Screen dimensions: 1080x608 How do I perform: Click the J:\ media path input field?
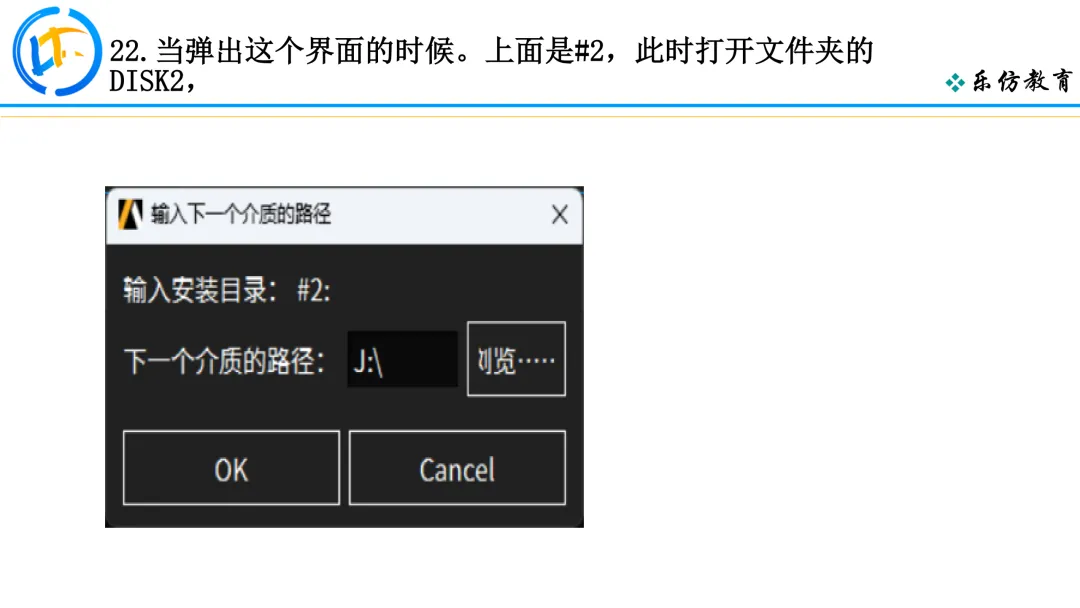402,359
